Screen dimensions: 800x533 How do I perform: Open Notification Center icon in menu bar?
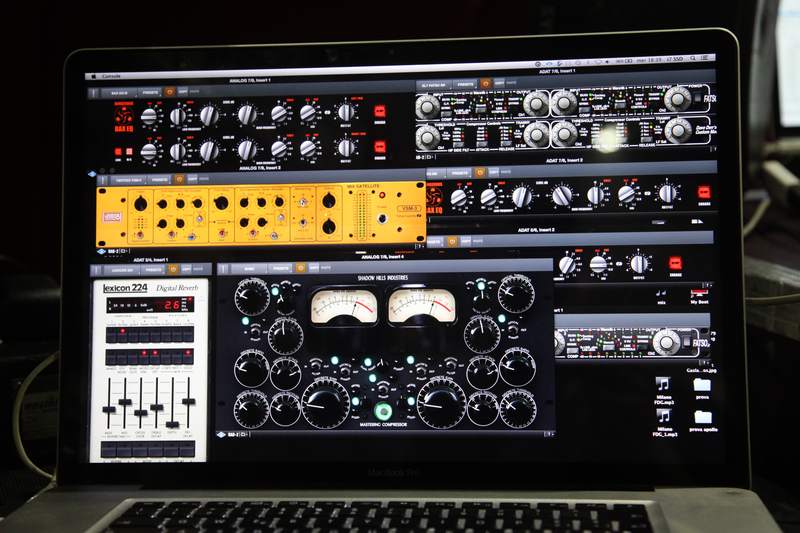click(705, 58)
